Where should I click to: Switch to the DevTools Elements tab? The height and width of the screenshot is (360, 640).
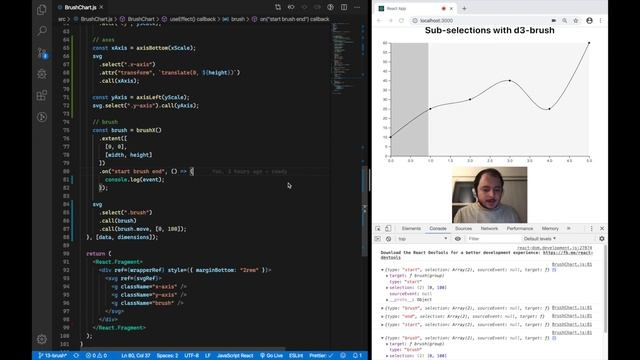(411, 229)
